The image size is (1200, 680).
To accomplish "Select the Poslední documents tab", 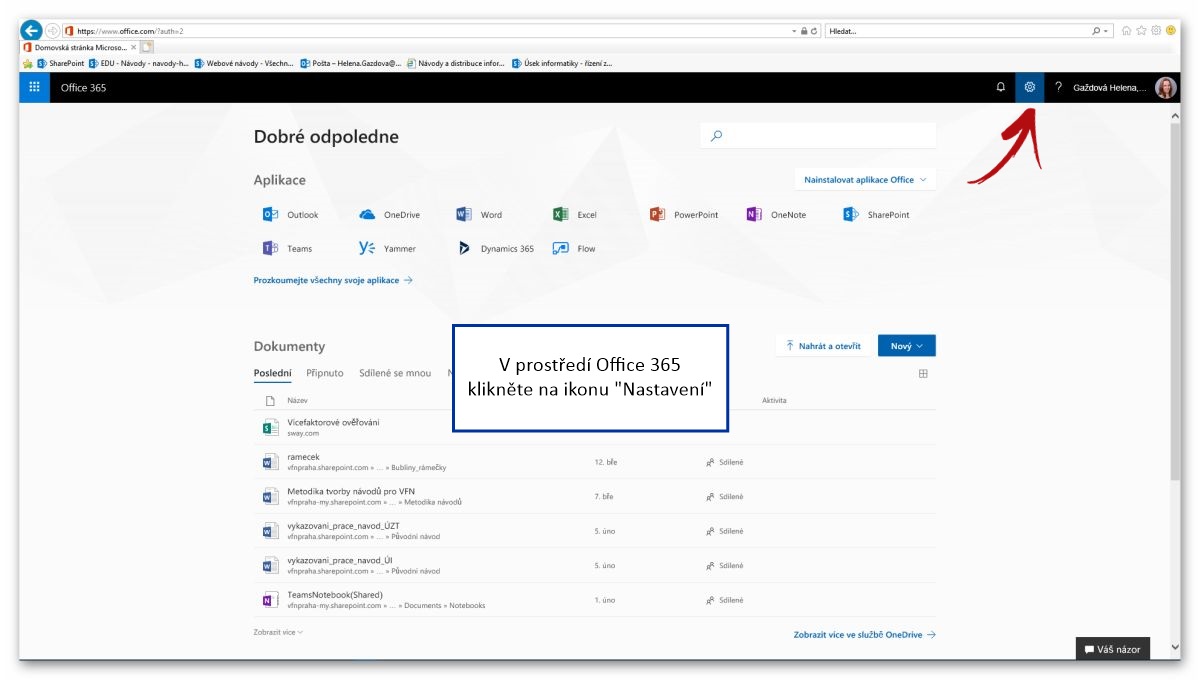I will point(273,373).
